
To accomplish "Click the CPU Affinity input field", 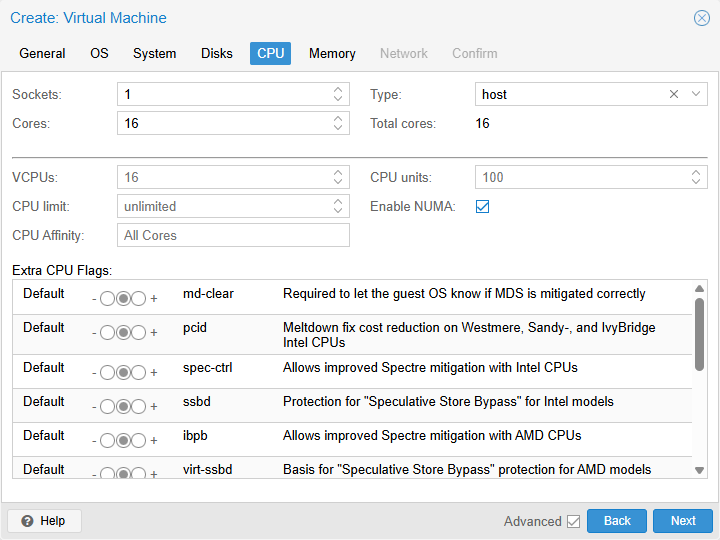I will (233, 235).
